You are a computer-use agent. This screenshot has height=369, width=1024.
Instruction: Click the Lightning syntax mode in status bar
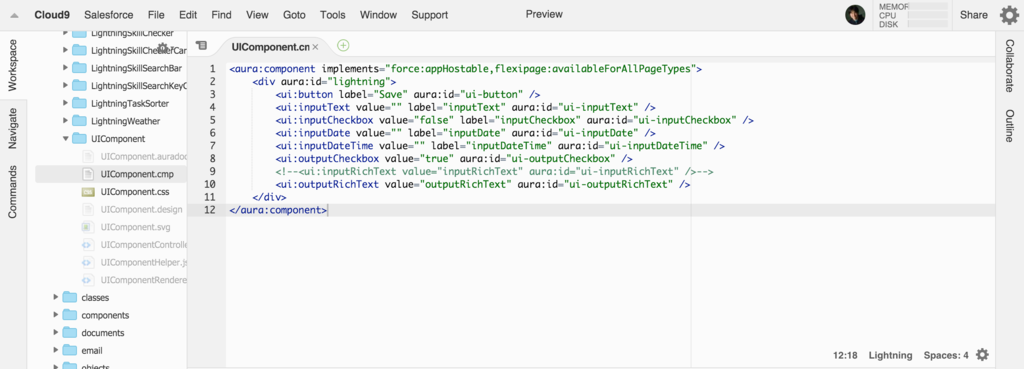pyautogui.click(x=890, y=355)
